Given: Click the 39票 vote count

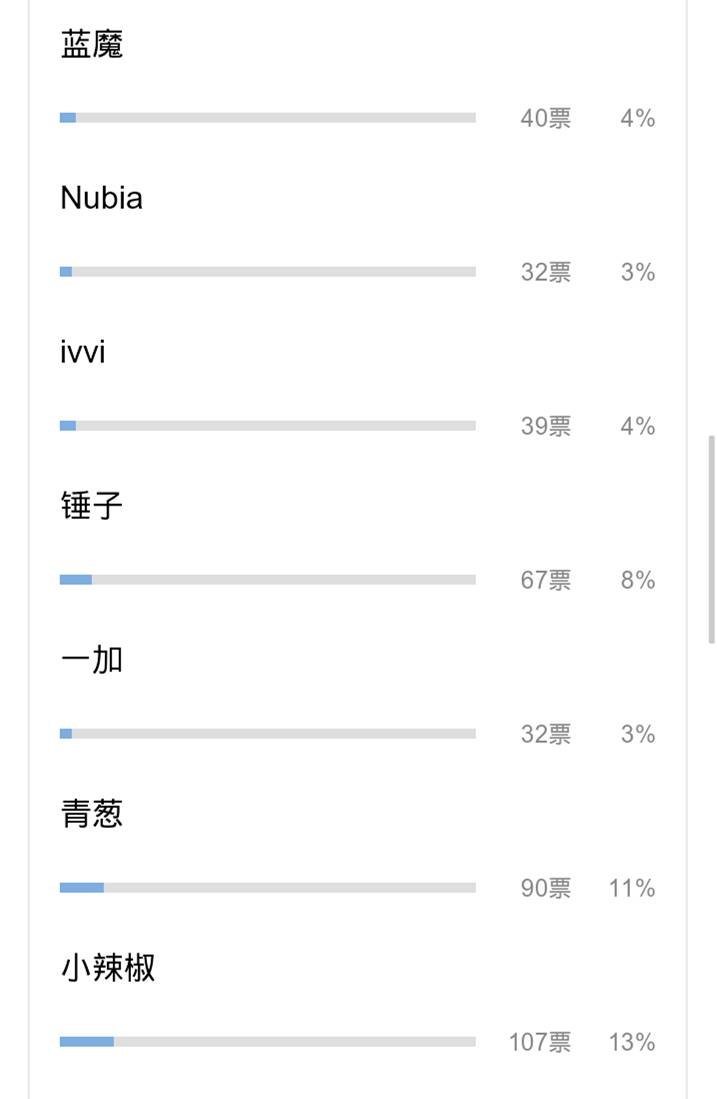Looking at the screenshot, I should click(x=545, y=425).
